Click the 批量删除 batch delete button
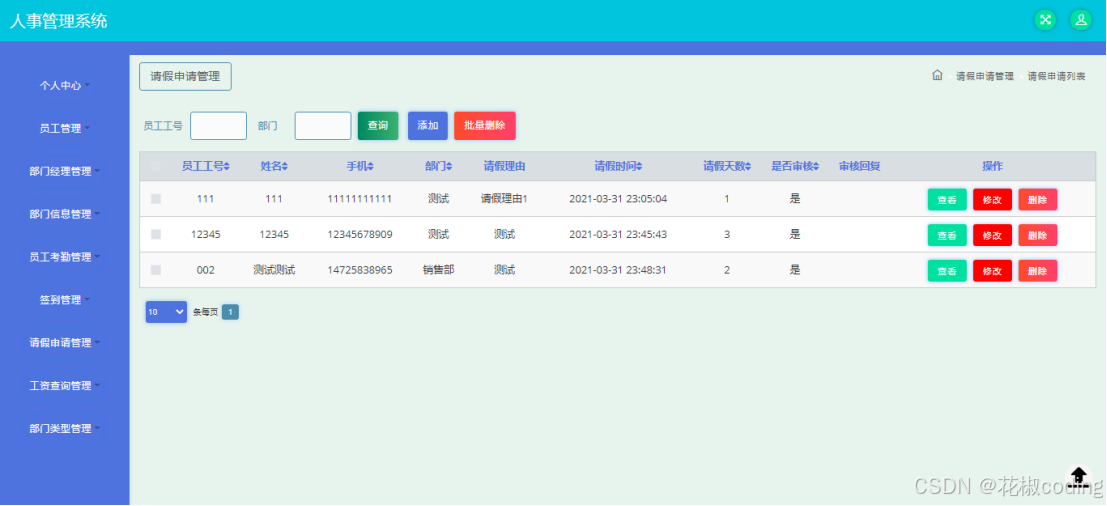Image resolution: width=1107 pixels, height=506 pixels. click(485, 126)
